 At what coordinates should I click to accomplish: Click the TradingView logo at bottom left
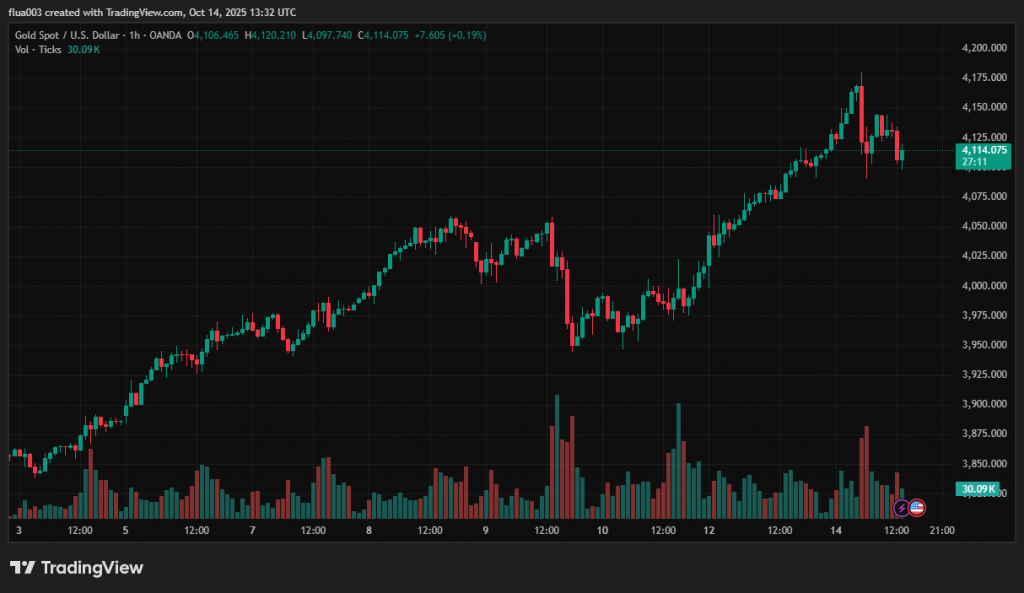click(x=77, y=568)
